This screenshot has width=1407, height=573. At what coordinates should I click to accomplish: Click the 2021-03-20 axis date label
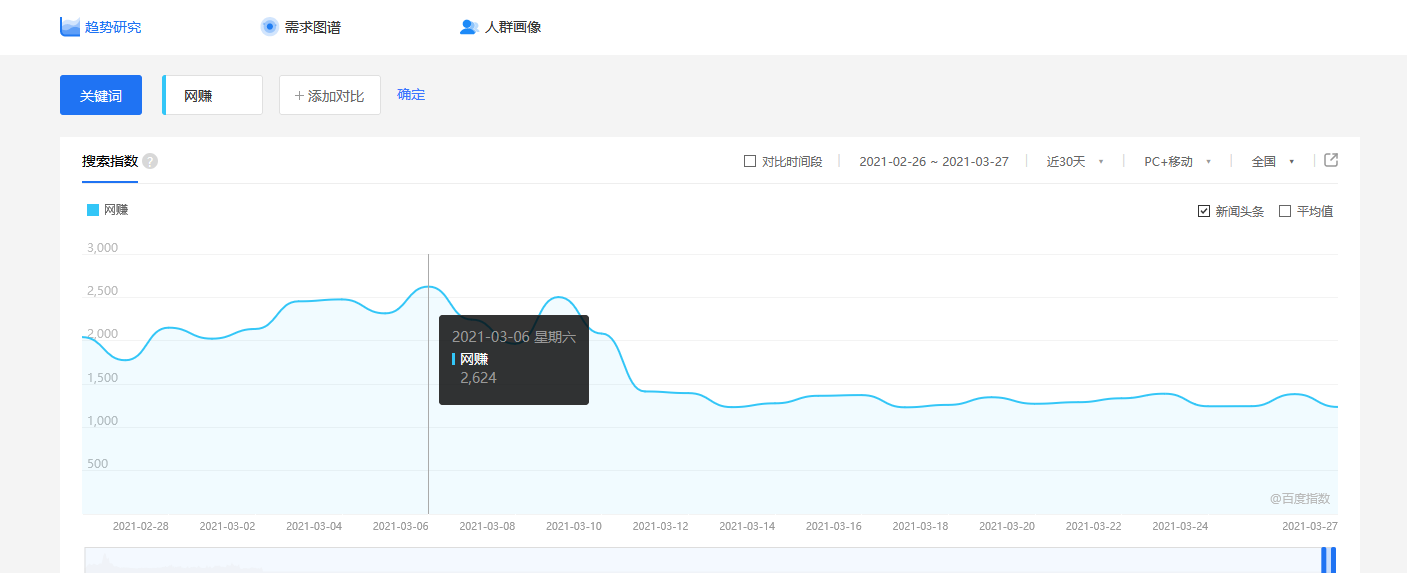click(x=1007, y=526)
